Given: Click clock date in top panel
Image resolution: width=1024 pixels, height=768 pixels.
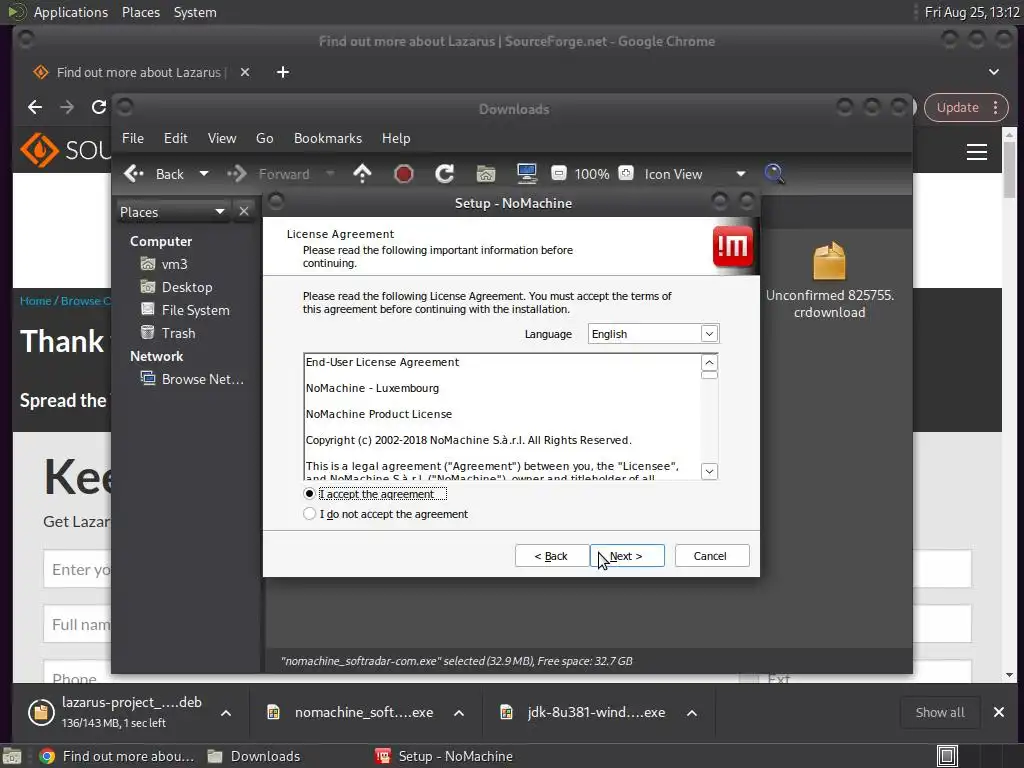Looking at the screenshot, I should click(x=971, y=12).
